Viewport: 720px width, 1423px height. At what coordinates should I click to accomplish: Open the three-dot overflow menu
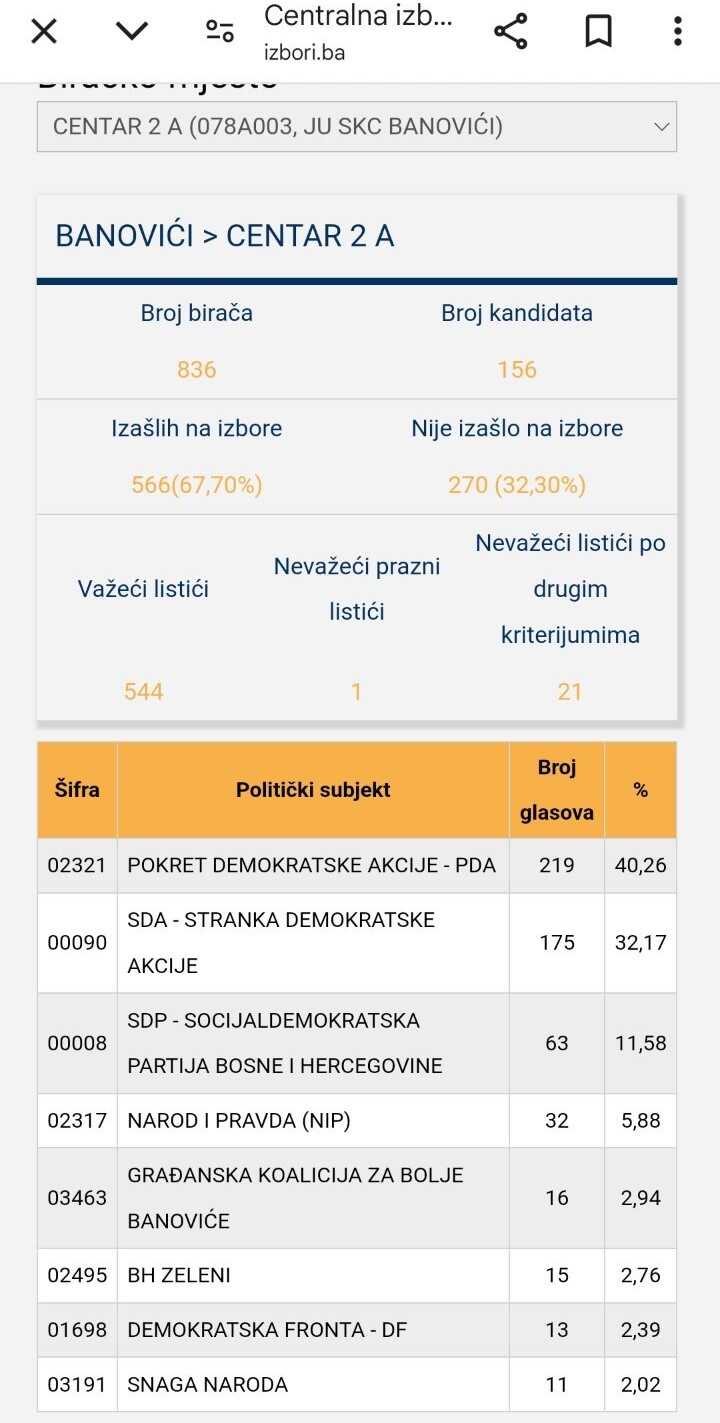coord(677,32)
